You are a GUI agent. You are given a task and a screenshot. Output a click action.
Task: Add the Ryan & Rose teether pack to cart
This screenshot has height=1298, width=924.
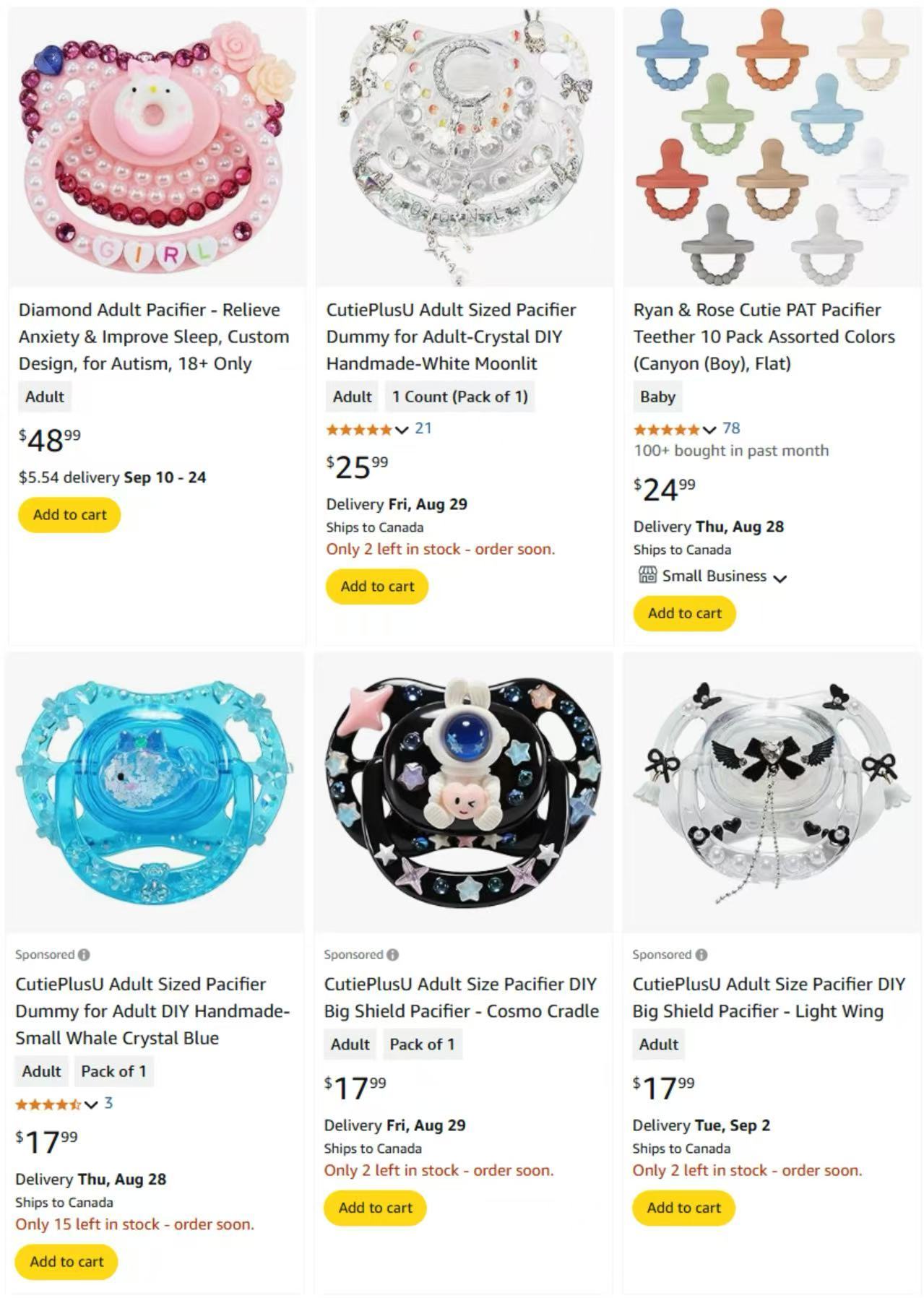685,613
